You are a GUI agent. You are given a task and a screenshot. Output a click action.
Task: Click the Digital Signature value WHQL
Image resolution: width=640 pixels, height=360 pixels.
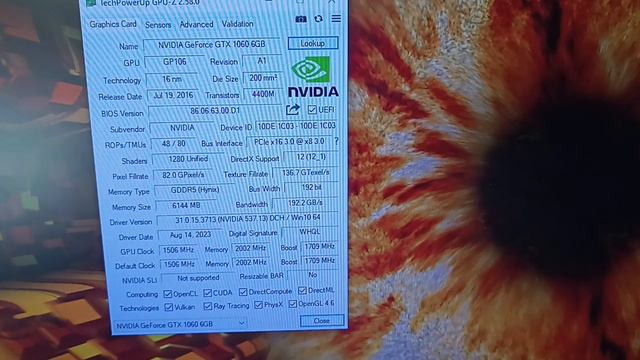pyautogui.click(x=310, y=232)
